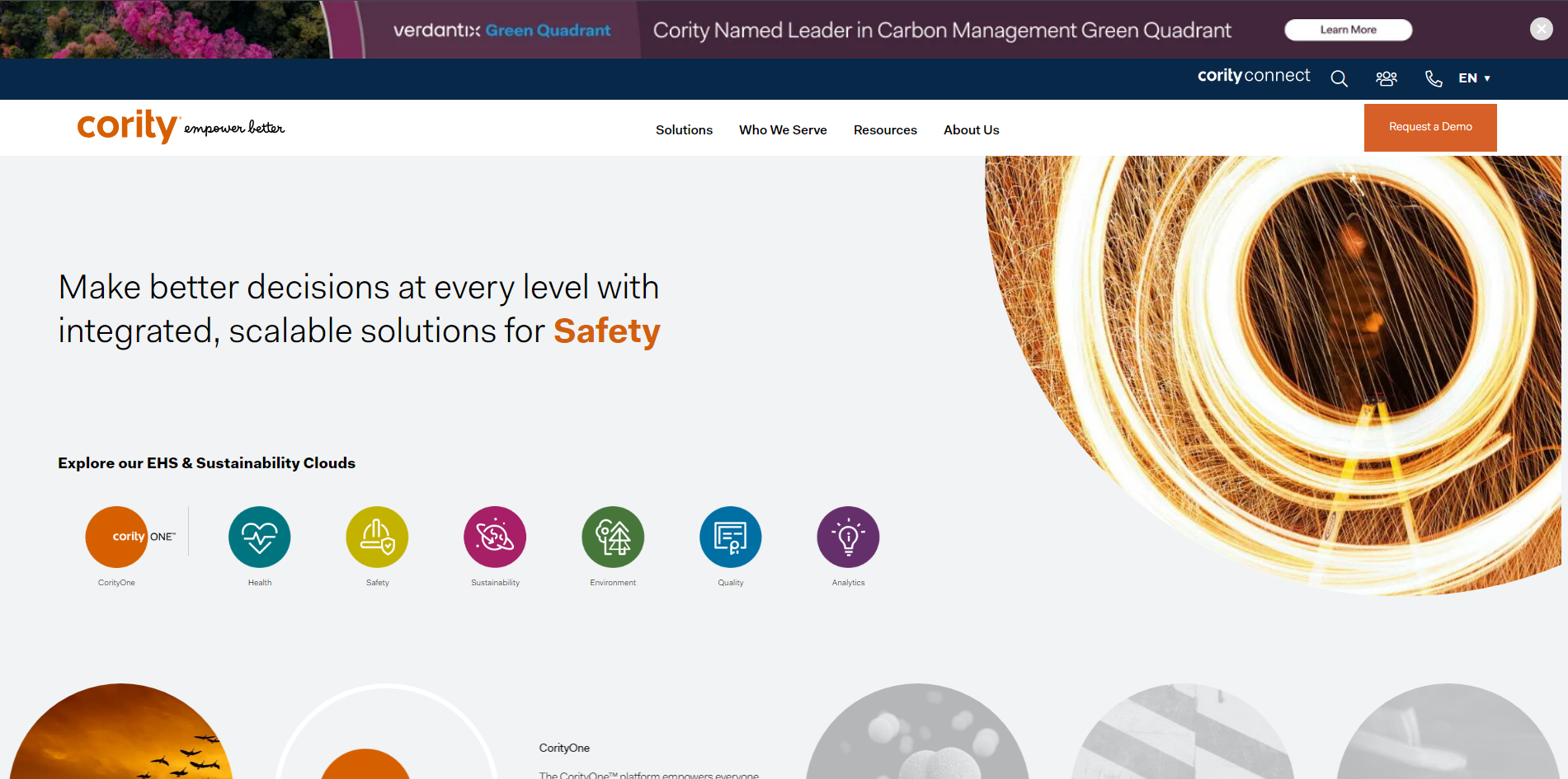Viewport: 1568px width, 779px height.
Task: Click the Cority empower better logo
Action: click(181, 126)
